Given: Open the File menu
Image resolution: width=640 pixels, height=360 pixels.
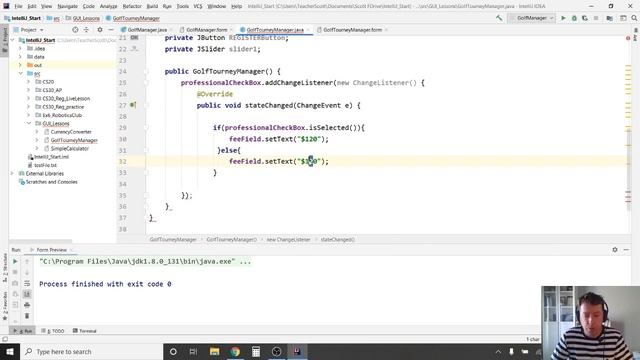Looking at the screenshot, I should click(x=18, y=6).
